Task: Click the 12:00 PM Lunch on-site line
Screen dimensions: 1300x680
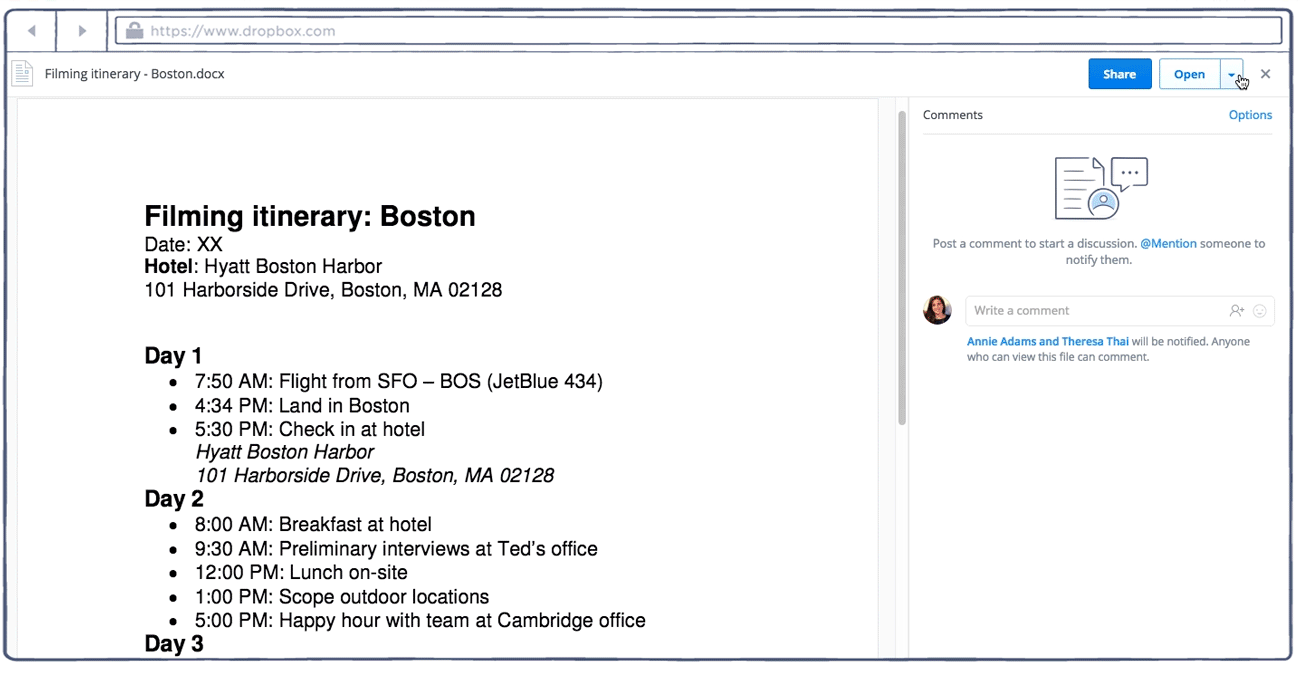Action: point(301,573)
